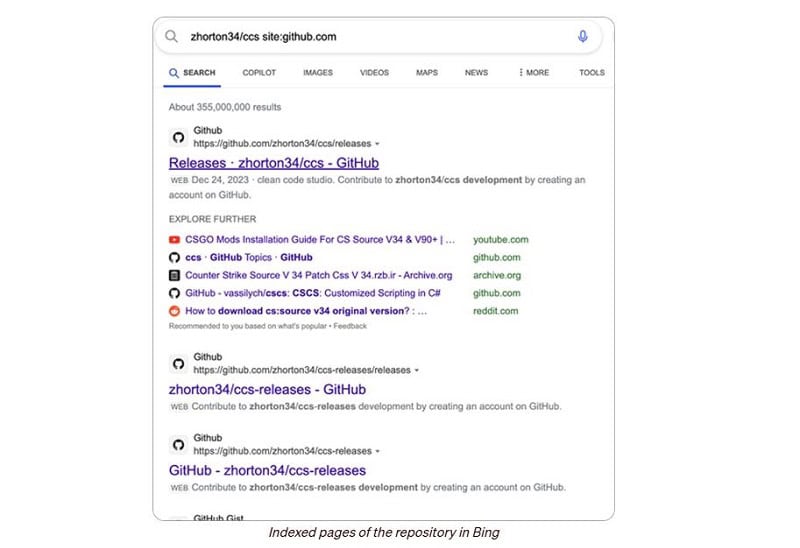Expand dropdown arrow after ccs-releases/releases URL
The image size is (800, 548).
[417, 370]
